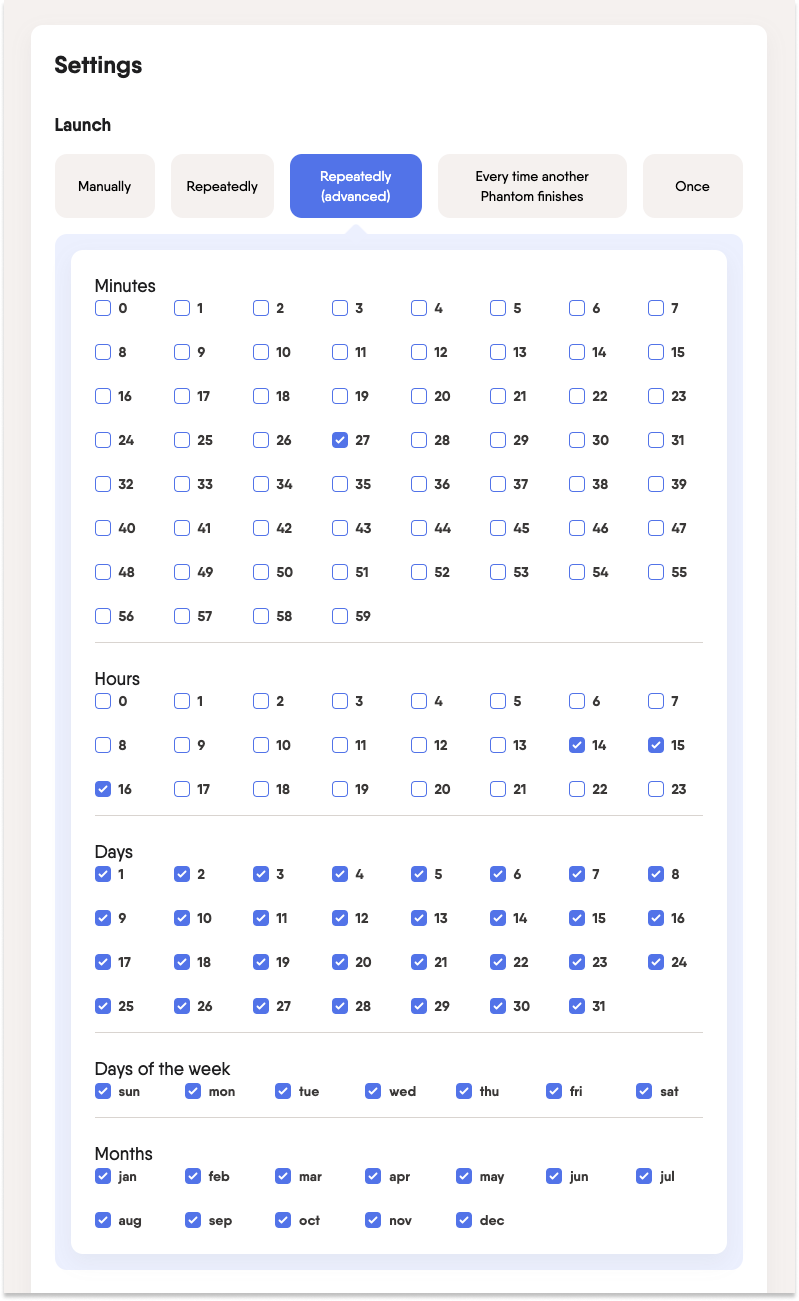799x1301 pixels.
Task: Uncheck day 31 checkbox
Action: click(577, 1006)
